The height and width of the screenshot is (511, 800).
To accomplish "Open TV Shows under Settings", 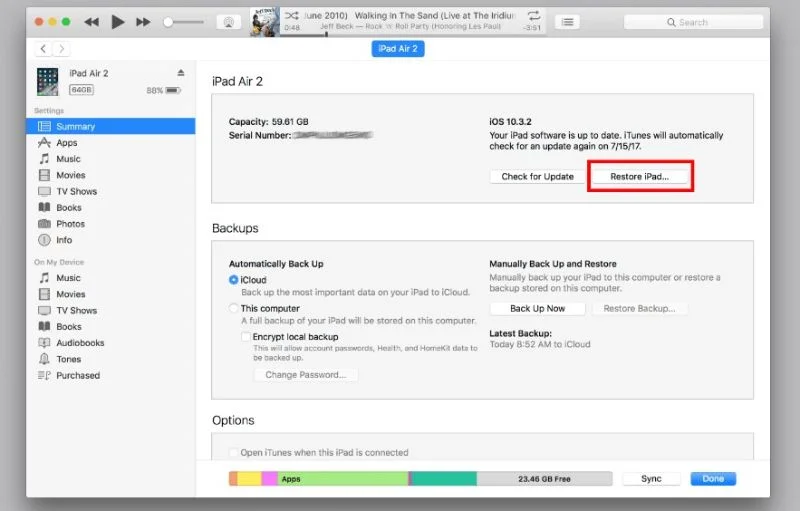I will [111, 191].
